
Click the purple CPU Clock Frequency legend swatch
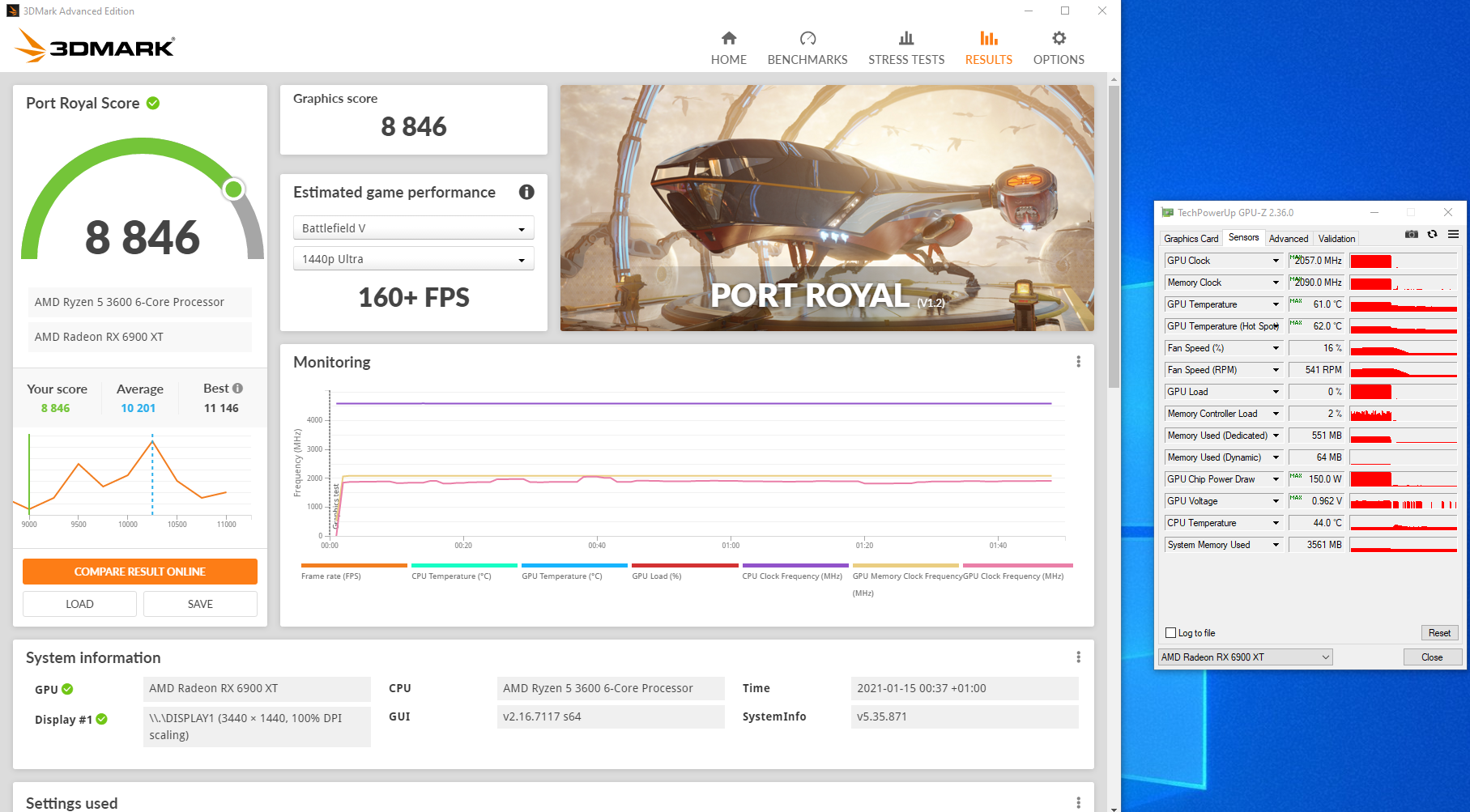point(795,565)
